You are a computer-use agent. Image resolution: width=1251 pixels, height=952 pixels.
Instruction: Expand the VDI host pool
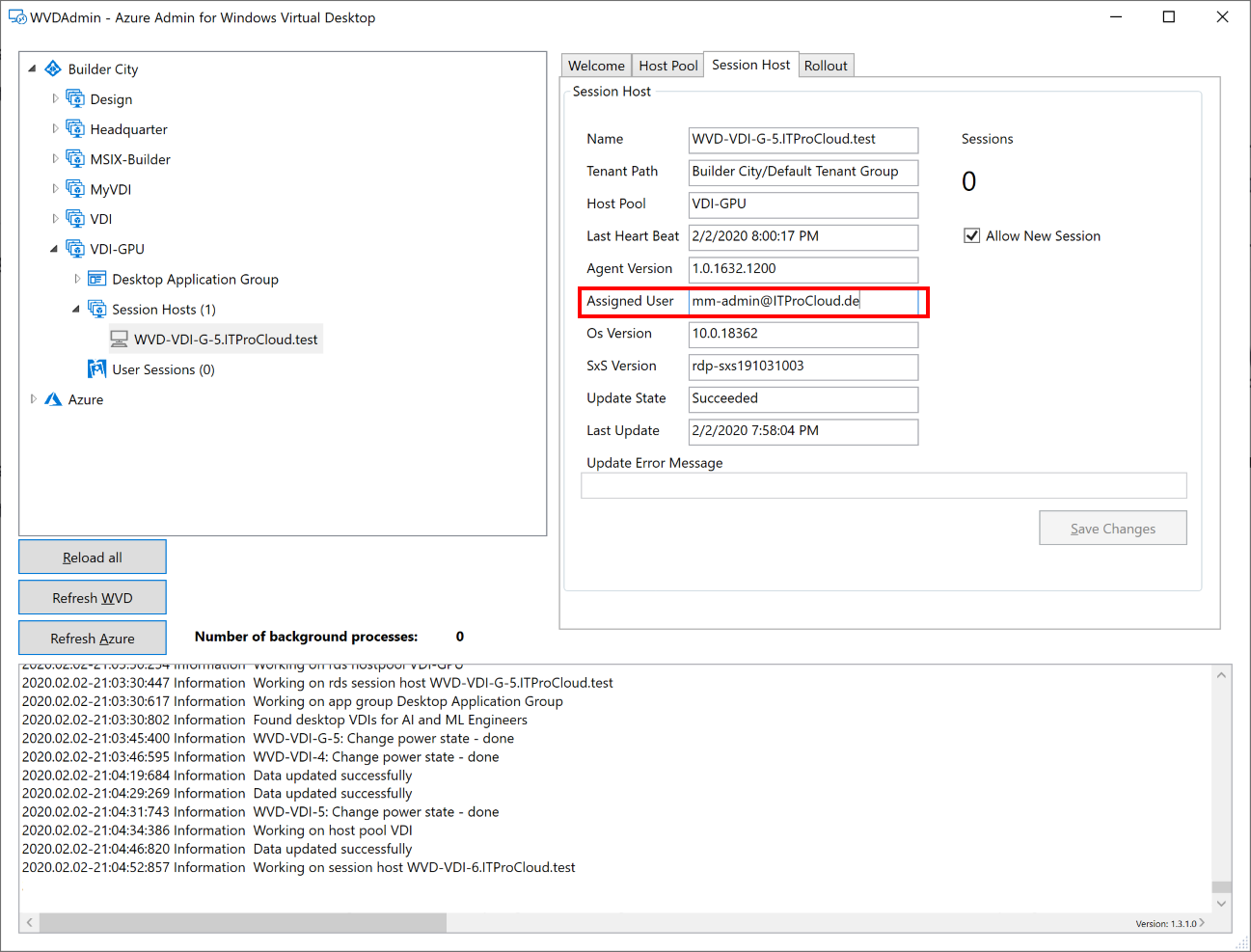coord(54,219)
